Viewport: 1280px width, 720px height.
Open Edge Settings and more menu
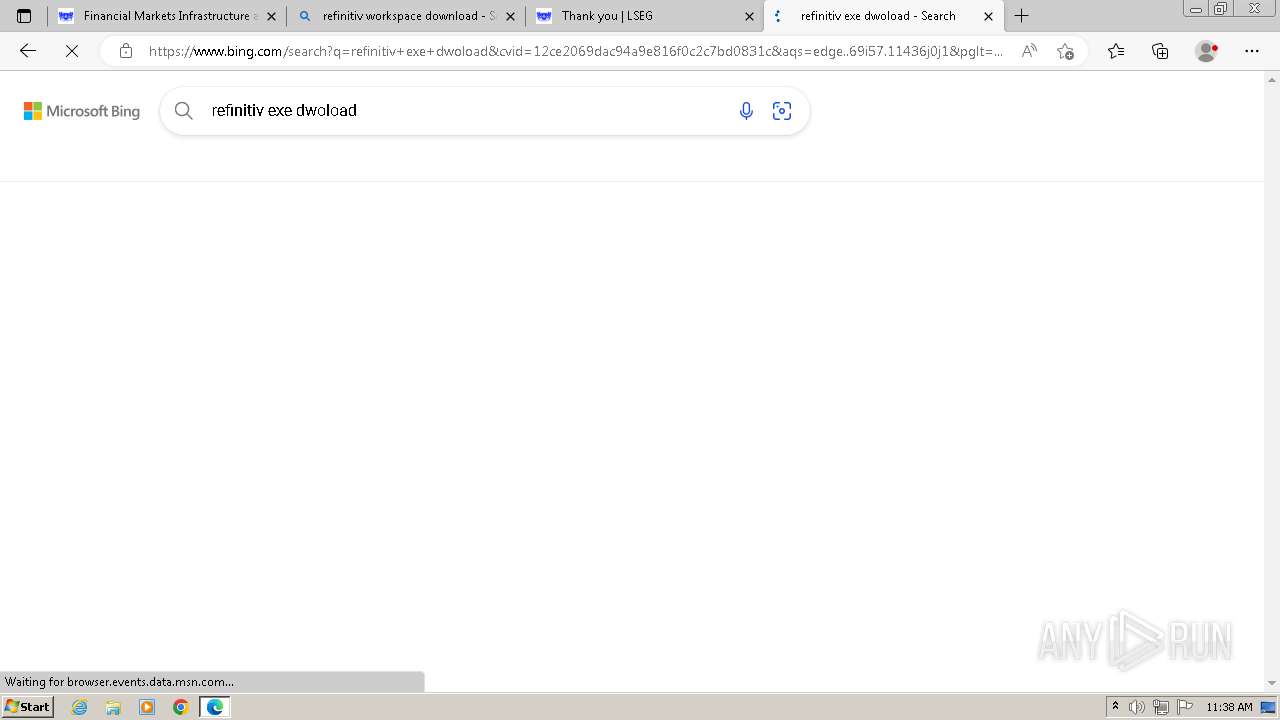point(1252,51)
